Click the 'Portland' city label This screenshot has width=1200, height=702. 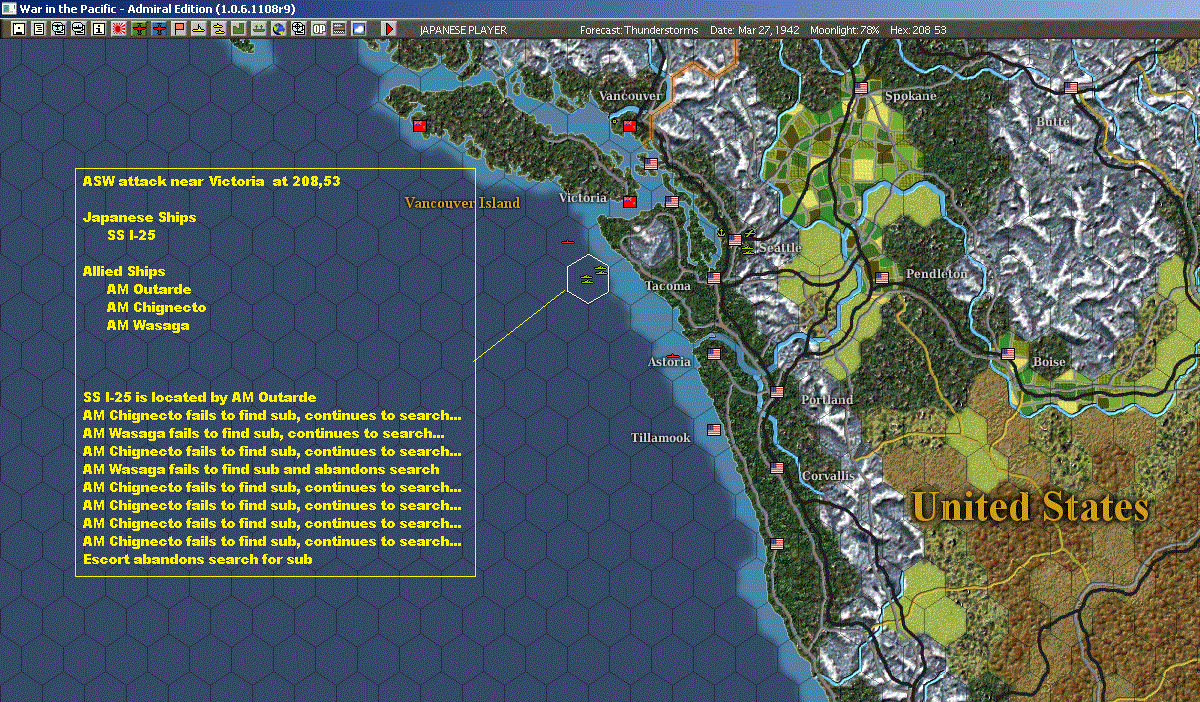pyautogui.click(x=827, y=400)
